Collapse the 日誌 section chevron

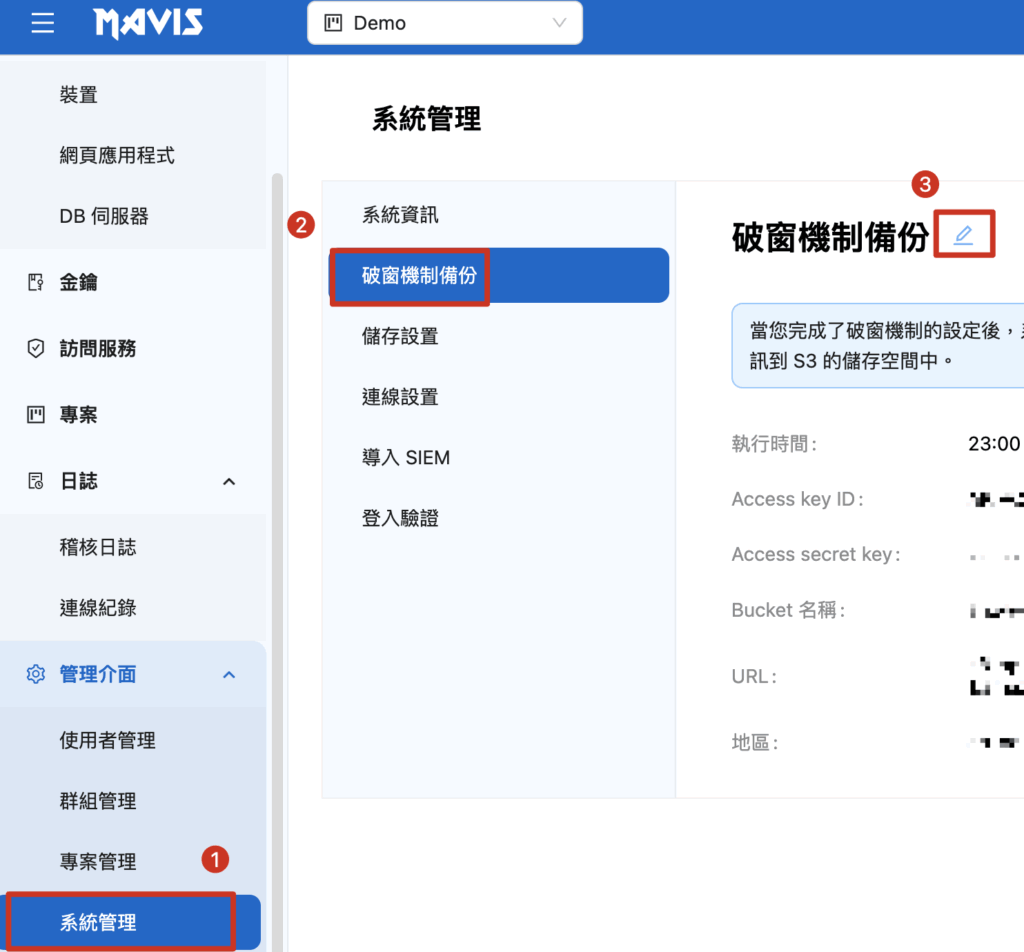pyautogui.click(x=229, y=482)
